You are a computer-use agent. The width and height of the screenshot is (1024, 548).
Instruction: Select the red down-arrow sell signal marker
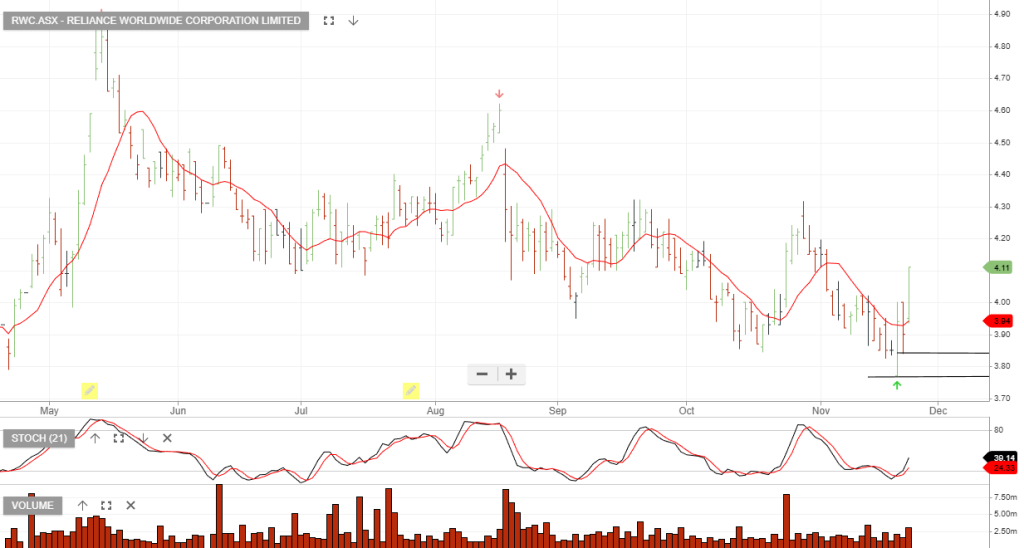[x=499, y=94]
